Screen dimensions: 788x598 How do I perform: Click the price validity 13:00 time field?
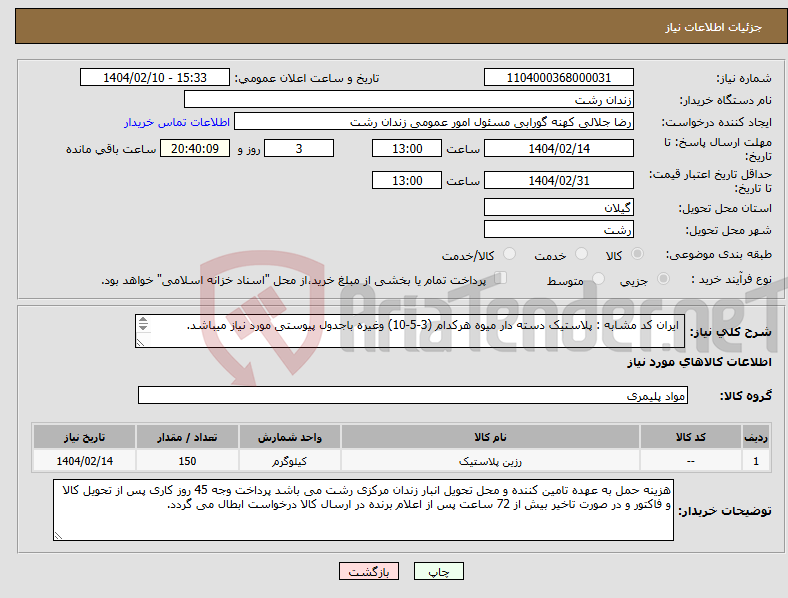click(407, 180)
